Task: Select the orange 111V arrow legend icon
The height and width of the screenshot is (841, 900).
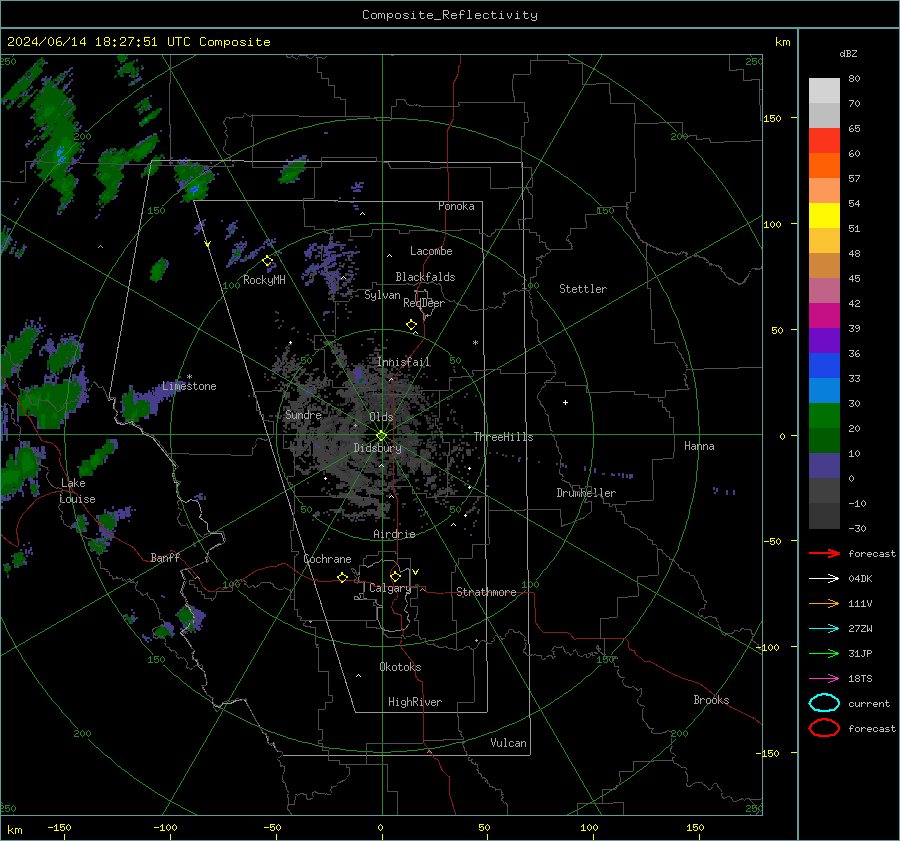Action: (x=824, y=603)
